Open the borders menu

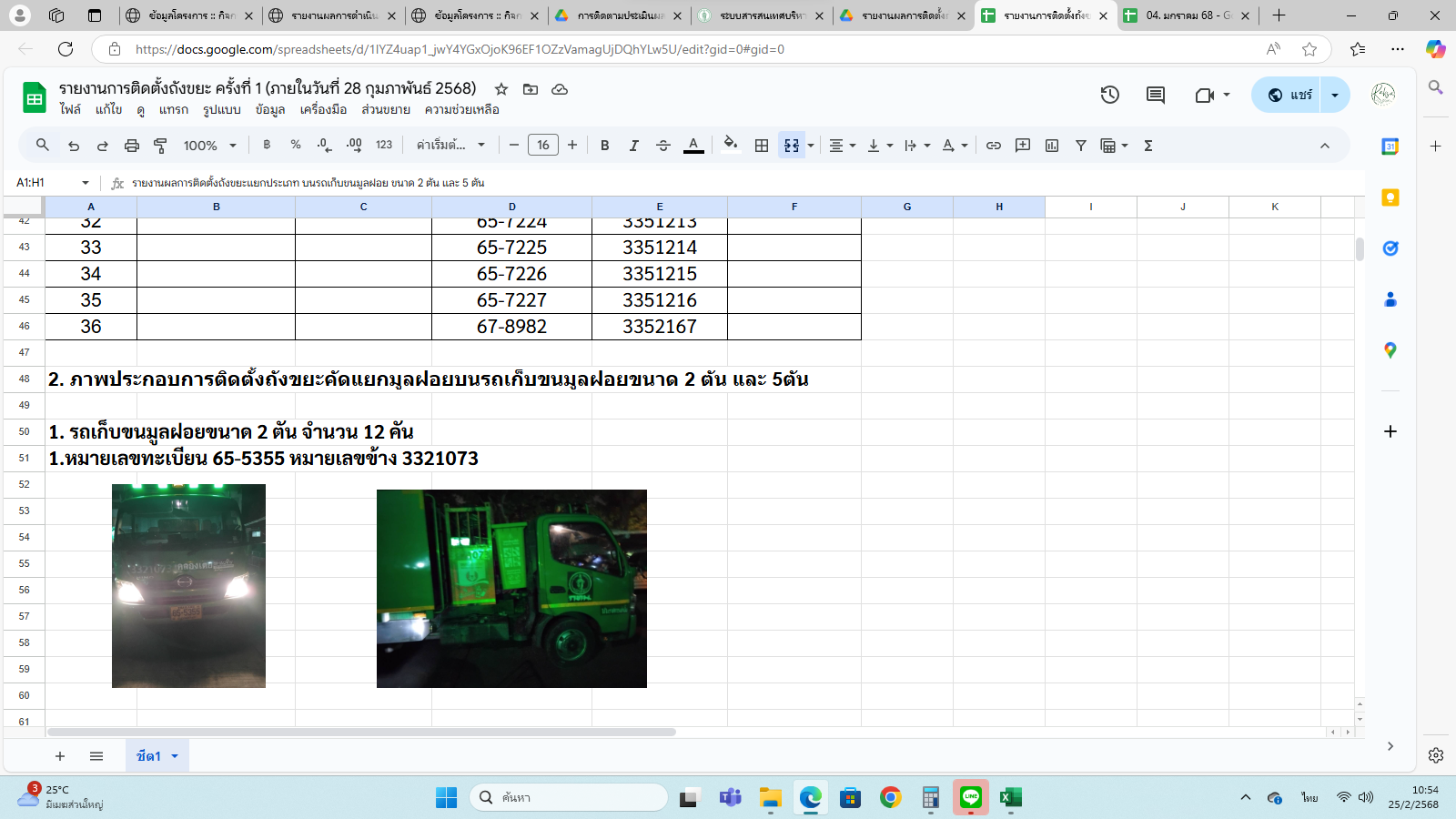click(x=762, y=146)
